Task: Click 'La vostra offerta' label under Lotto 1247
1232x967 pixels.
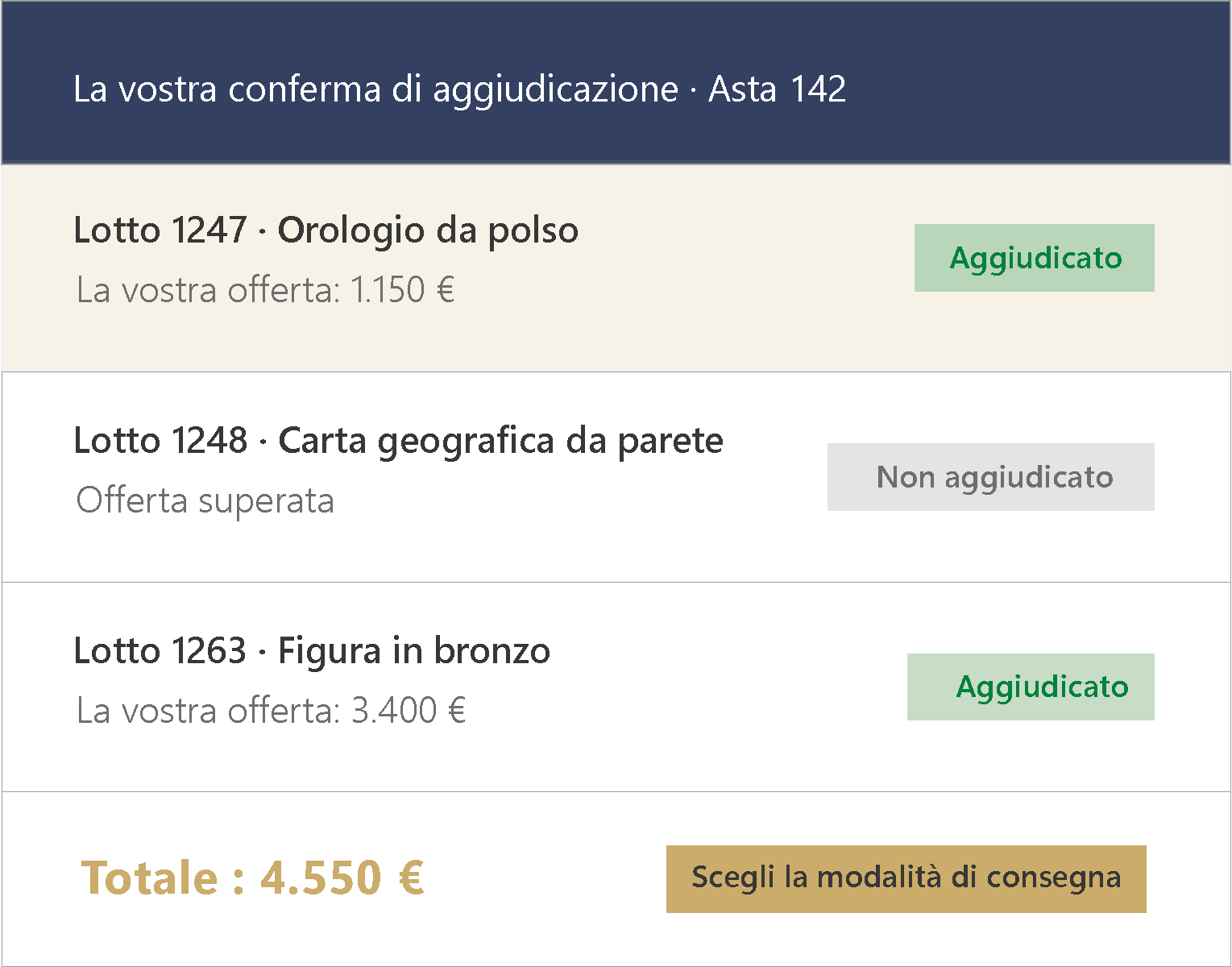Action: coord(207,290)
